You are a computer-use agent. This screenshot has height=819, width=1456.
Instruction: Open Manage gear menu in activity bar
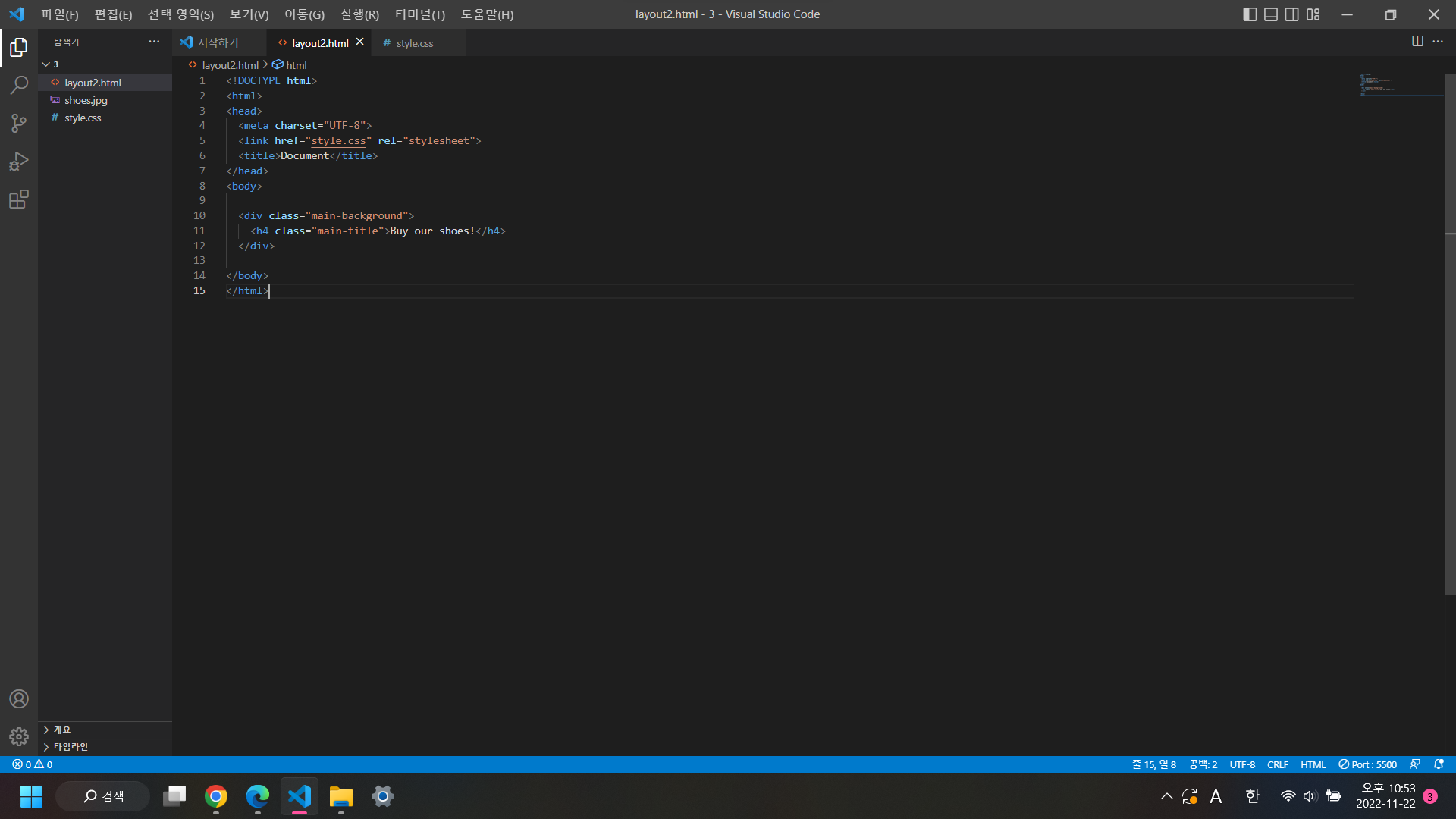pos(19,736)
